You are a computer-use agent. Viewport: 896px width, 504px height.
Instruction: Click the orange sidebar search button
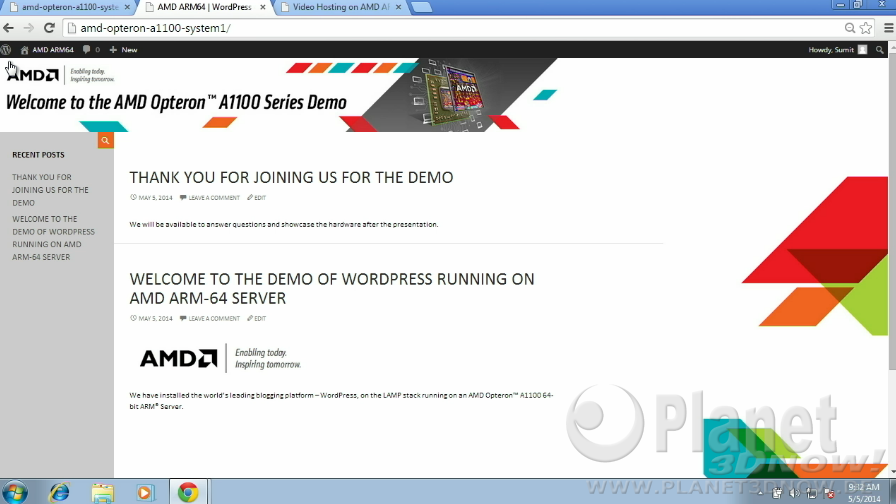tap(105, 140)
